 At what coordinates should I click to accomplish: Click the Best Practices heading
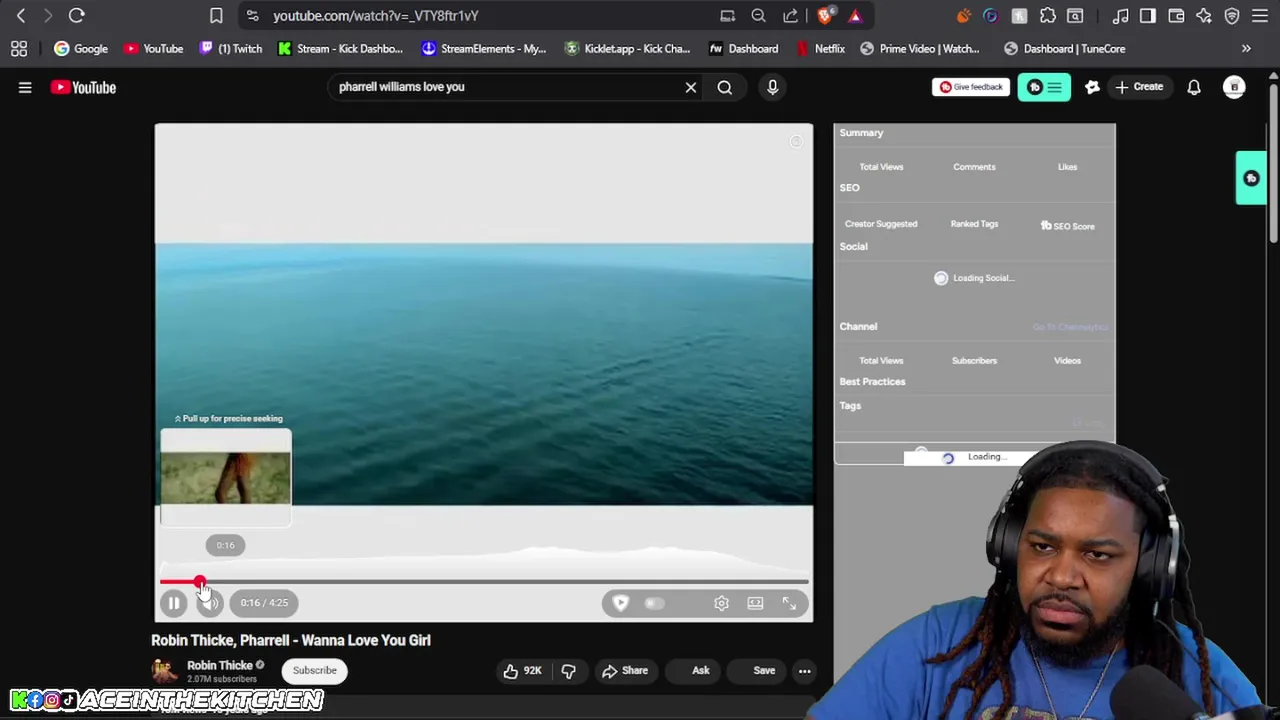(x=872, y=382)
